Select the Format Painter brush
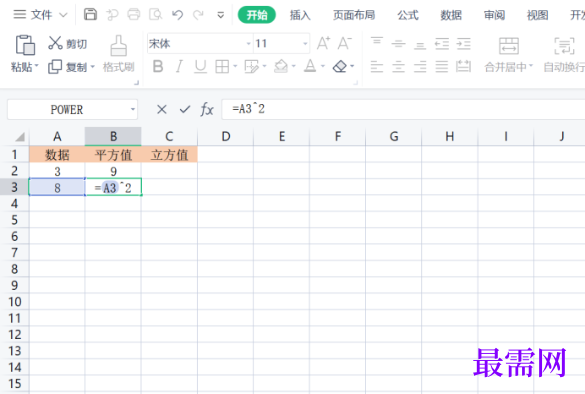The width and height of the screenshot is (585, 394). [x=118, y=46]
